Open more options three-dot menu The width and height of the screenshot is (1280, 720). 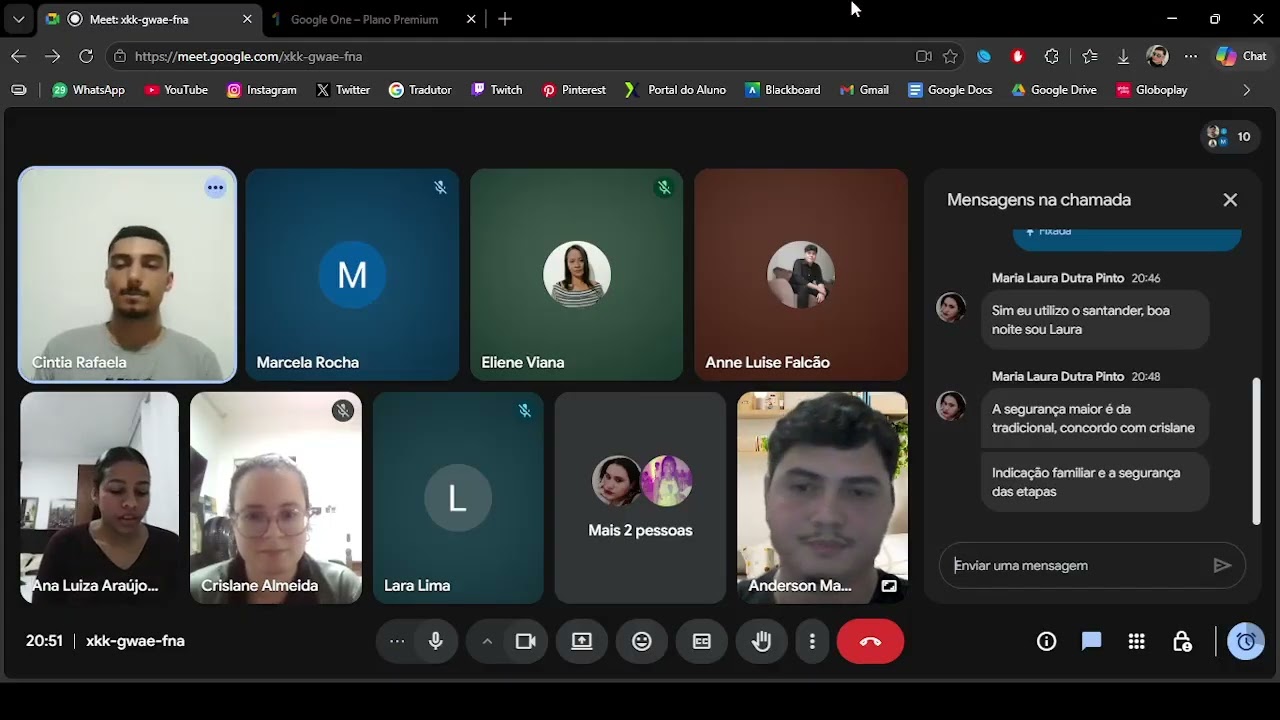coord(812,641)
